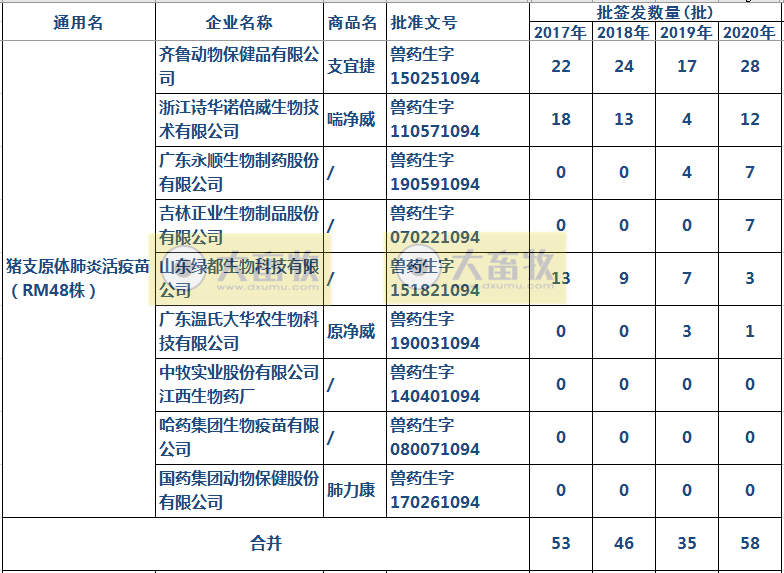
Task: Click the 2020 total value 58
Action: (750, 544)
